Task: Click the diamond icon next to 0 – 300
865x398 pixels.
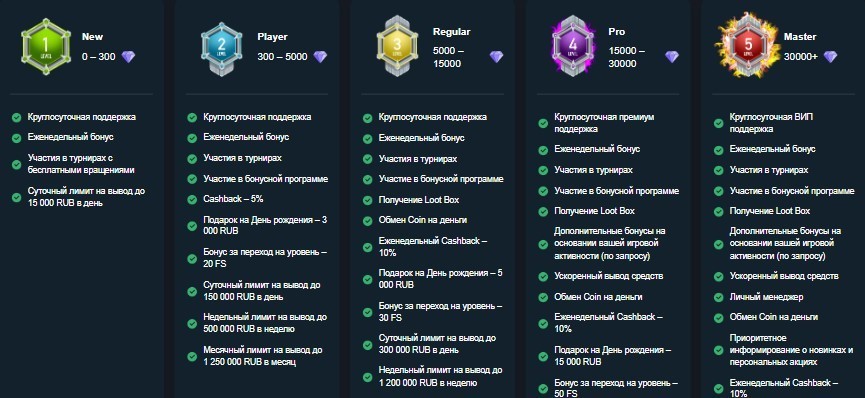Action: coord(128,56)
